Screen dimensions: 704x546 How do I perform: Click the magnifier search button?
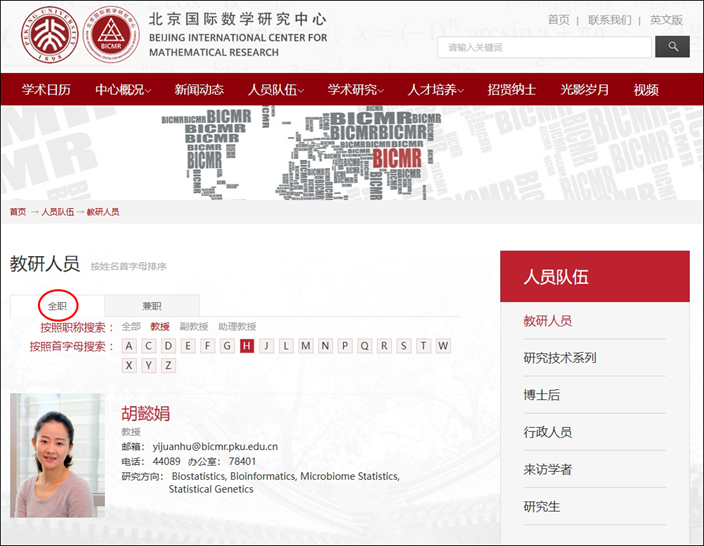(x=672, y=47)
